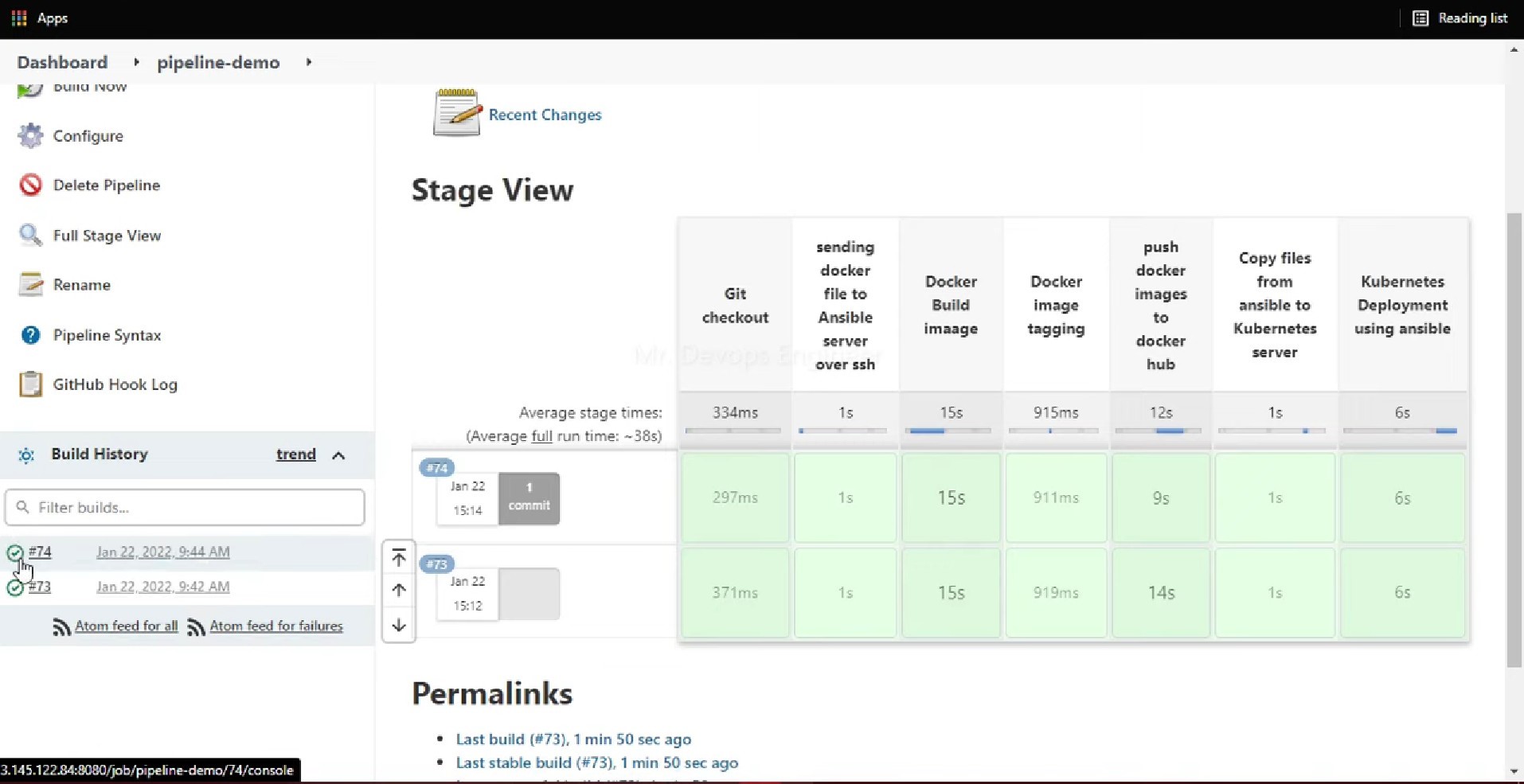
Task: Click the up arrow in build pager
Action: coord(399,590)
